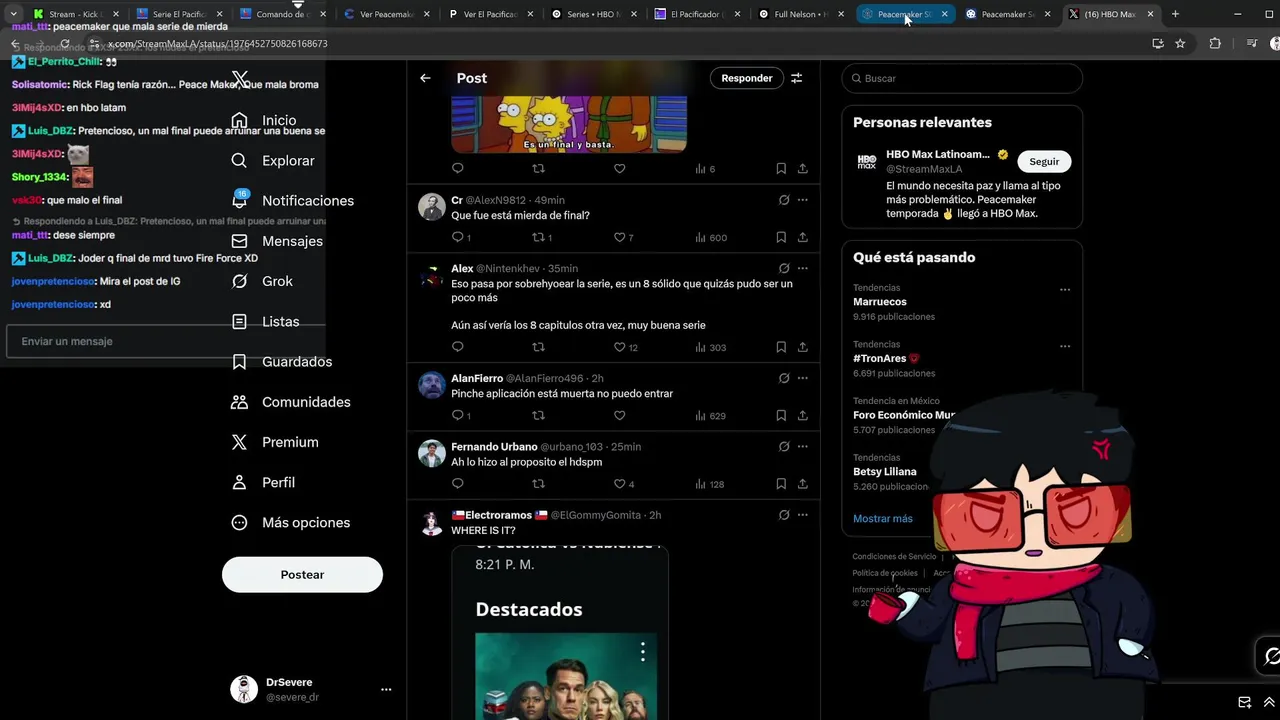Open the Simpsons image in top post

pyautogui.click(x=569, y=124)
